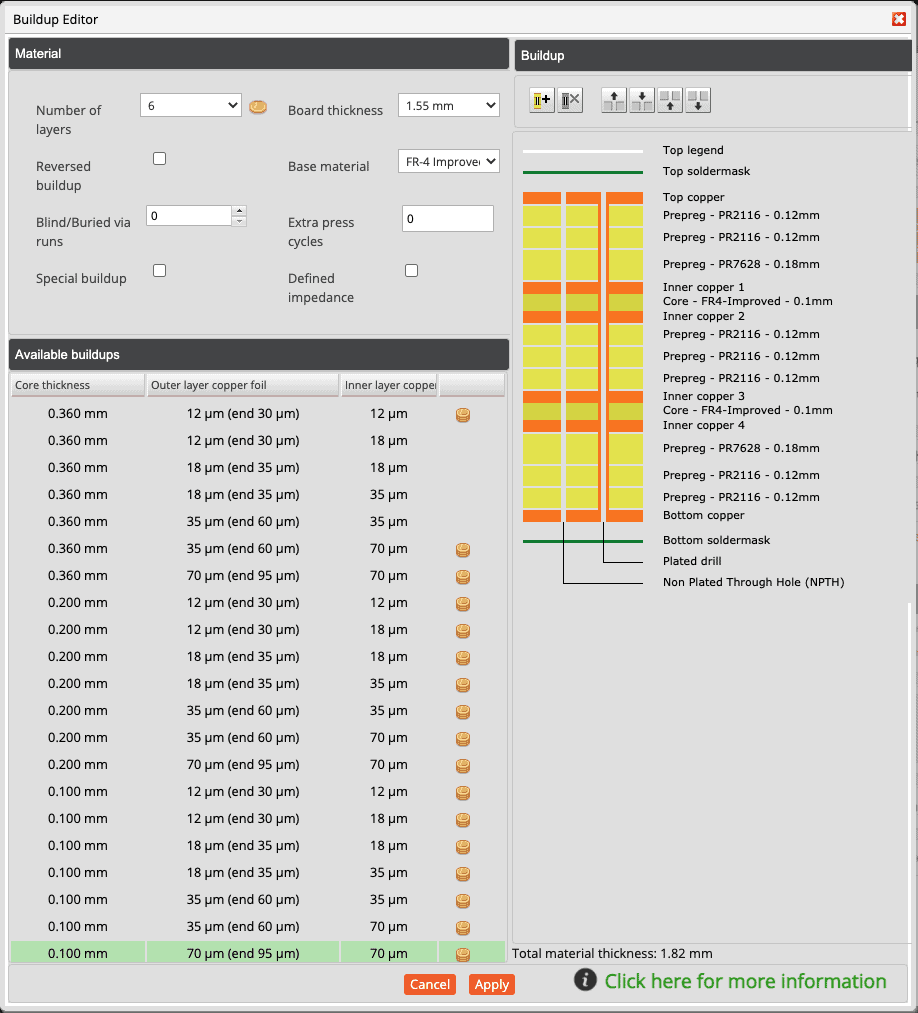Click coin icon in 0.100 mm 12 µm/12 µm row
The height and width of the screenshot is (1013, 918).
pos(463,793)
